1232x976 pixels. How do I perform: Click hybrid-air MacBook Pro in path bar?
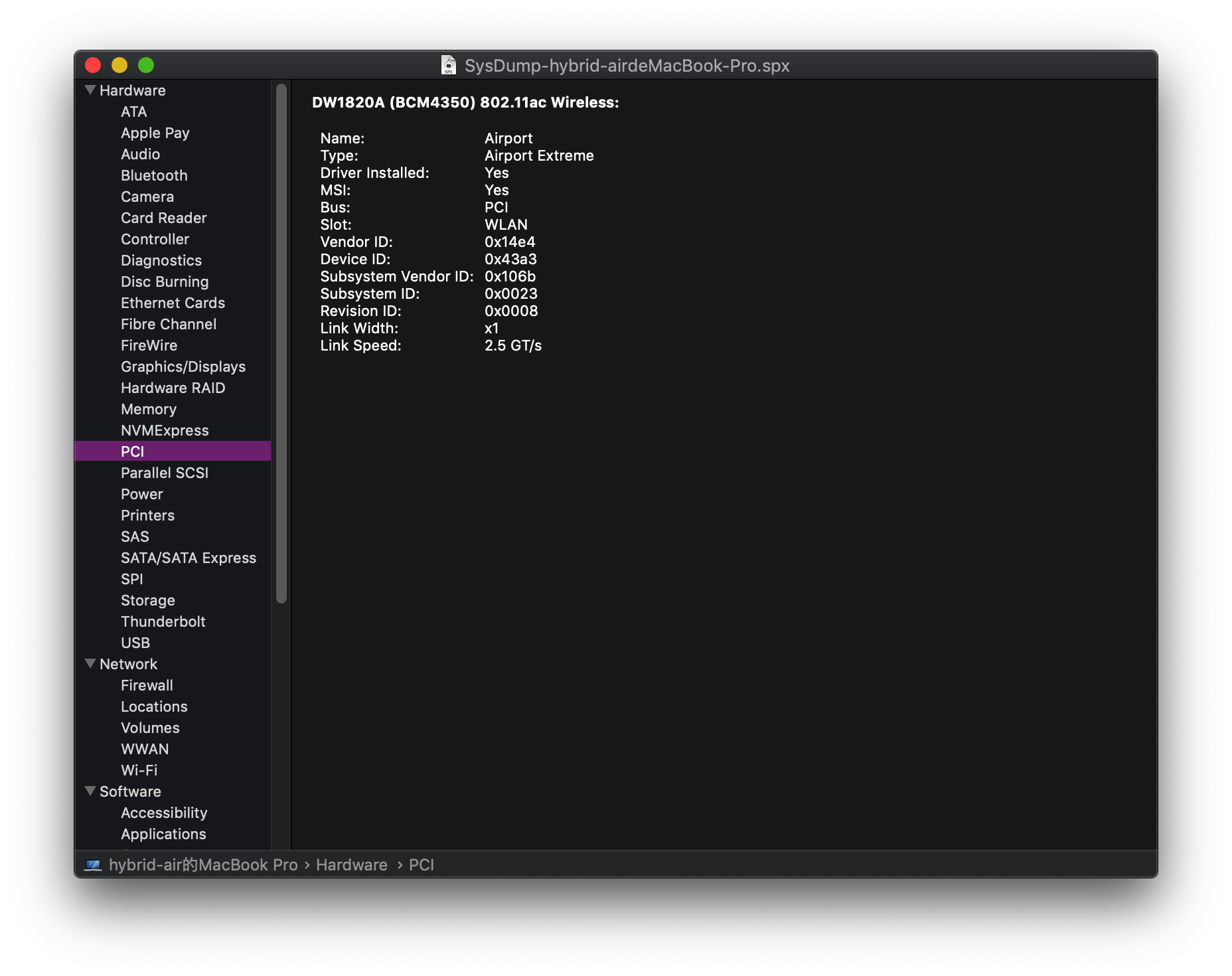click(203, 864)
